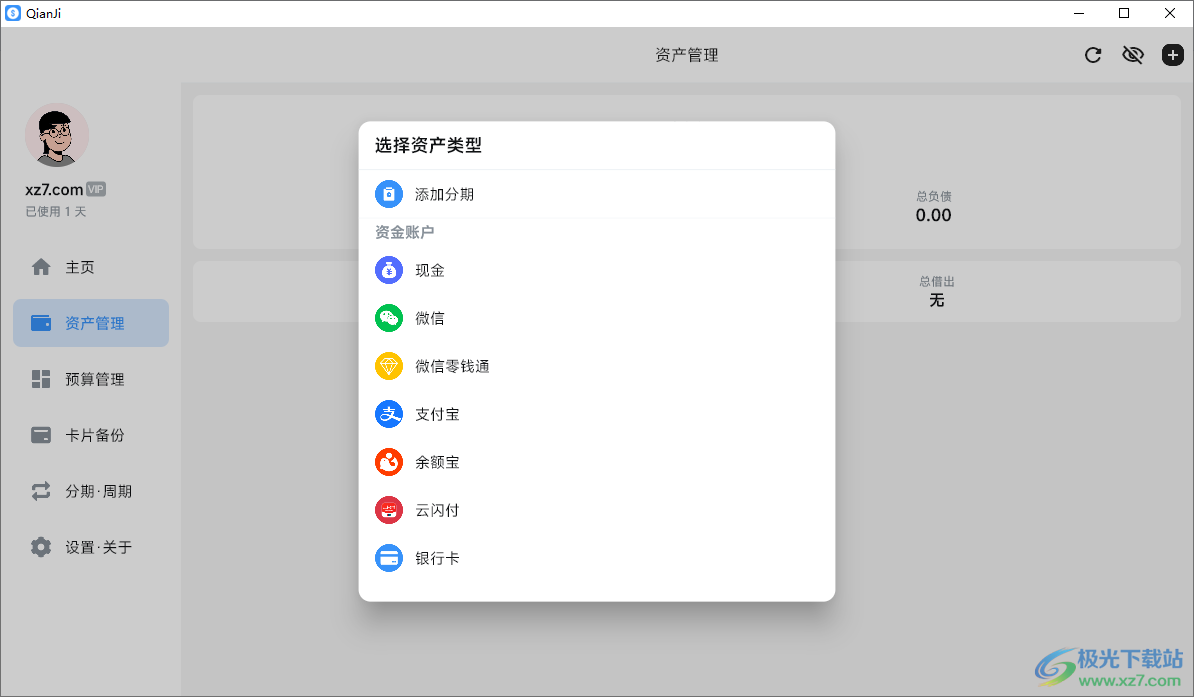Click the 预算管理 dashboard icon
The height and width of the screenshot is (697, 1194).
coord(41,379)
